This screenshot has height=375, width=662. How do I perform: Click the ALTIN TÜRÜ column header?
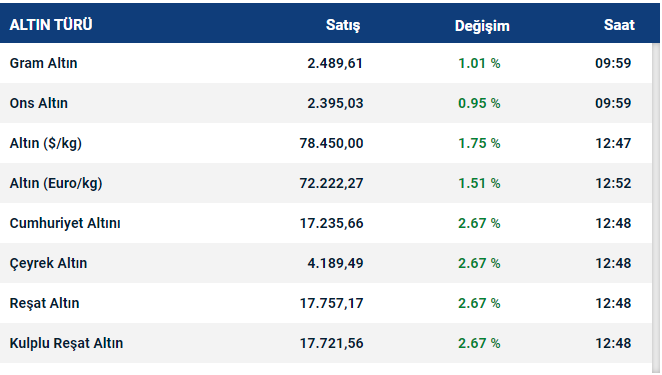click(51, 25)
